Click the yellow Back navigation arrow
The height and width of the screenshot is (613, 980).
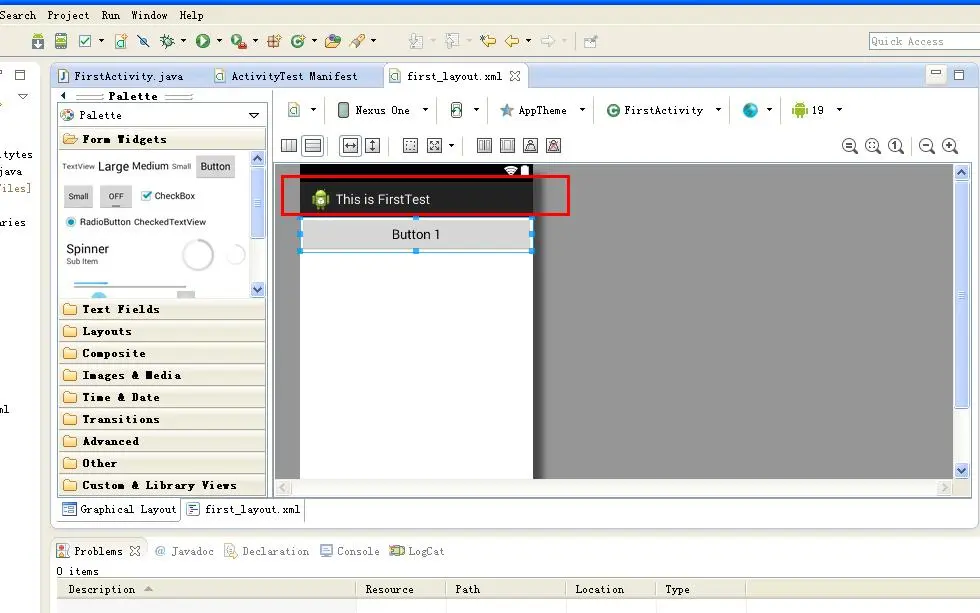click(512, 41)
